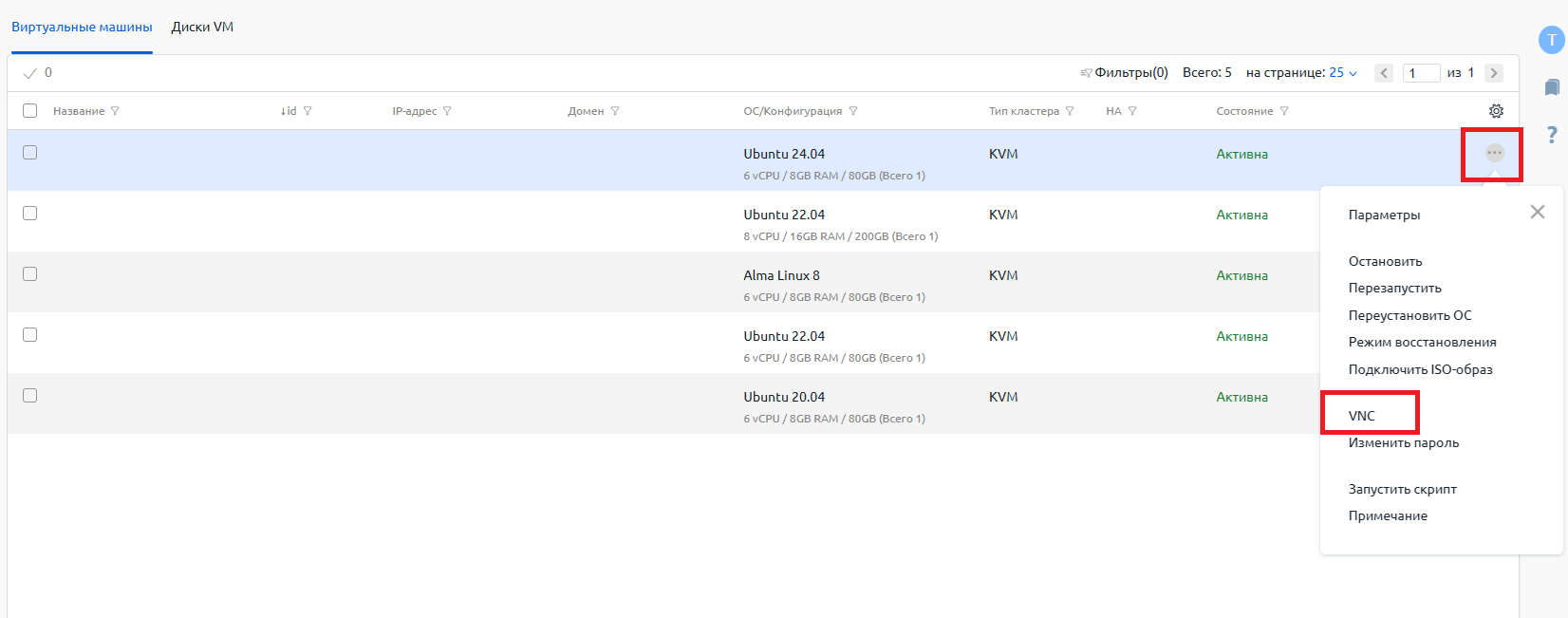This screenshot has height=618, width=1568.
Task: Open VNC from the actions menu
Action: (1361, 416)
